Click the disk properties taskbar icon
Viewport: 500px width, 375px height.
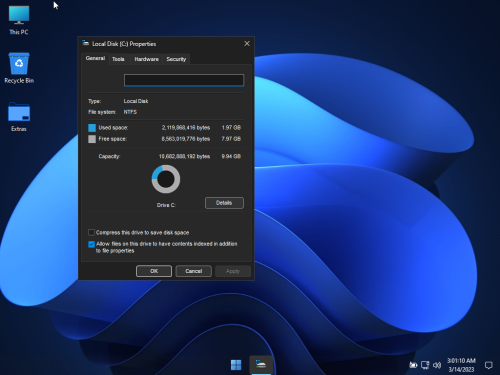261,364
